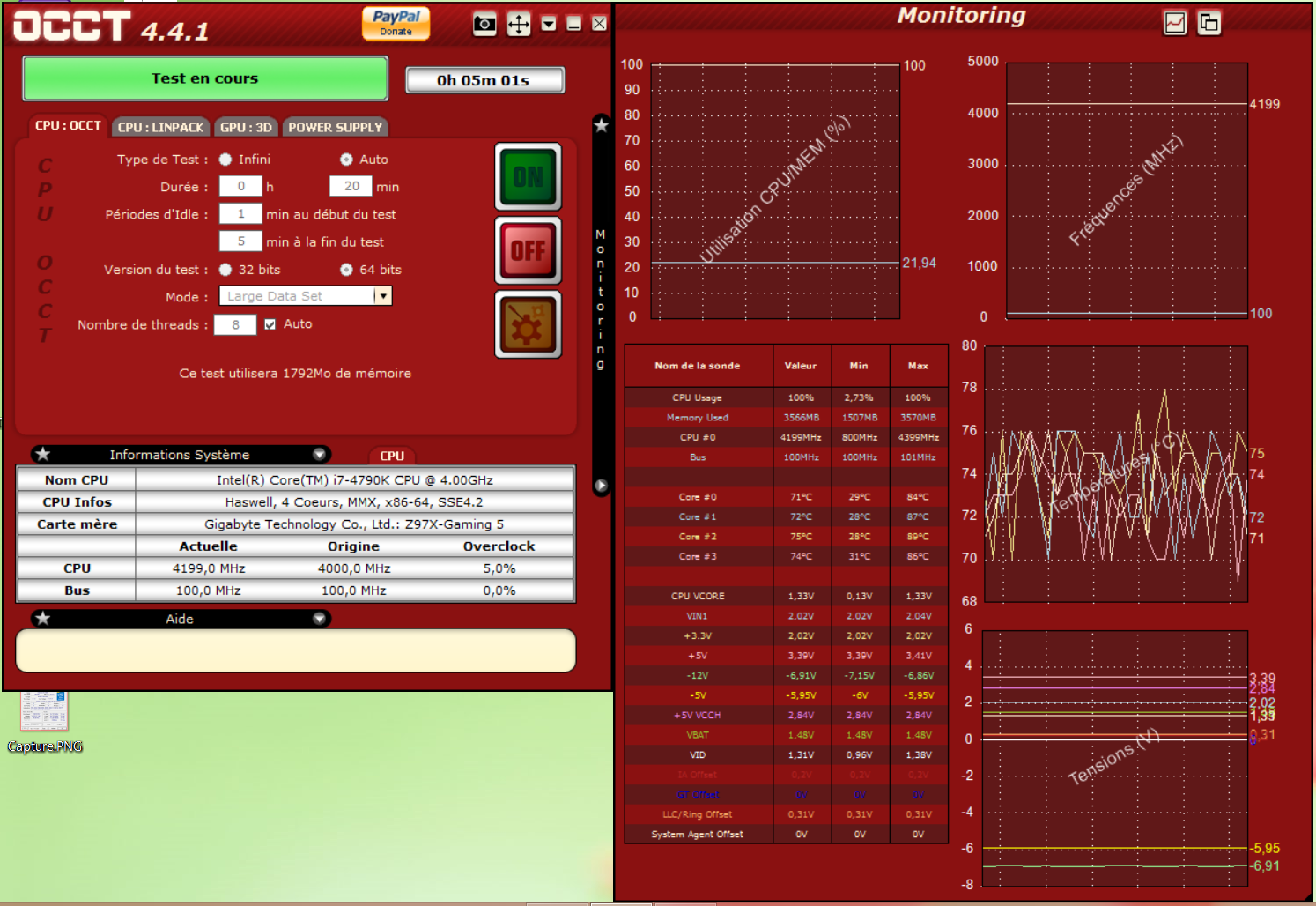Image resolution: width=1316 pixels, height=906 pixels.
Task: Click the PayPal Donate button
Action: (396, 23)
